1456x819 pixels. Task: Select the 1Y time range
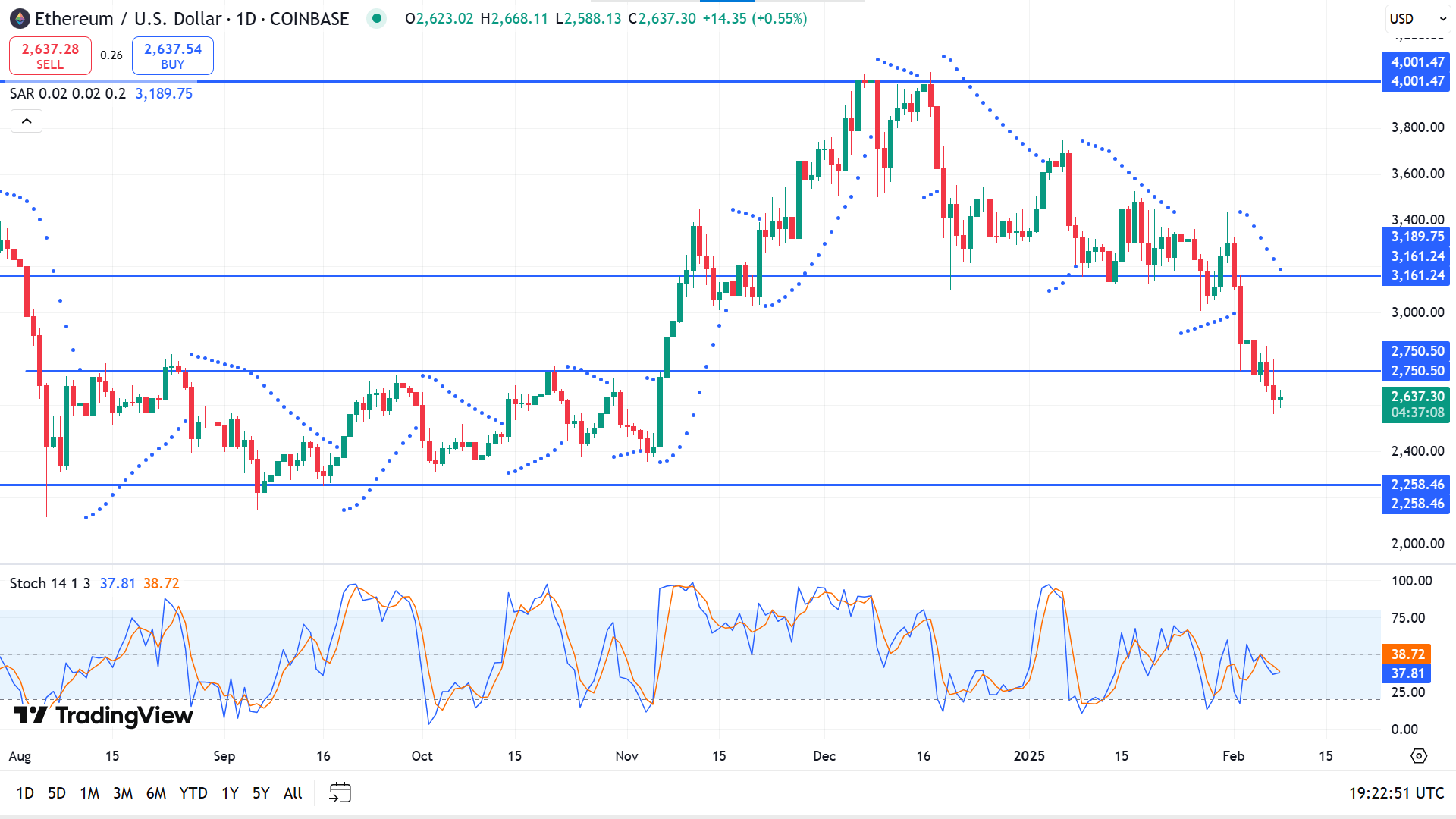tap(230, 793)
